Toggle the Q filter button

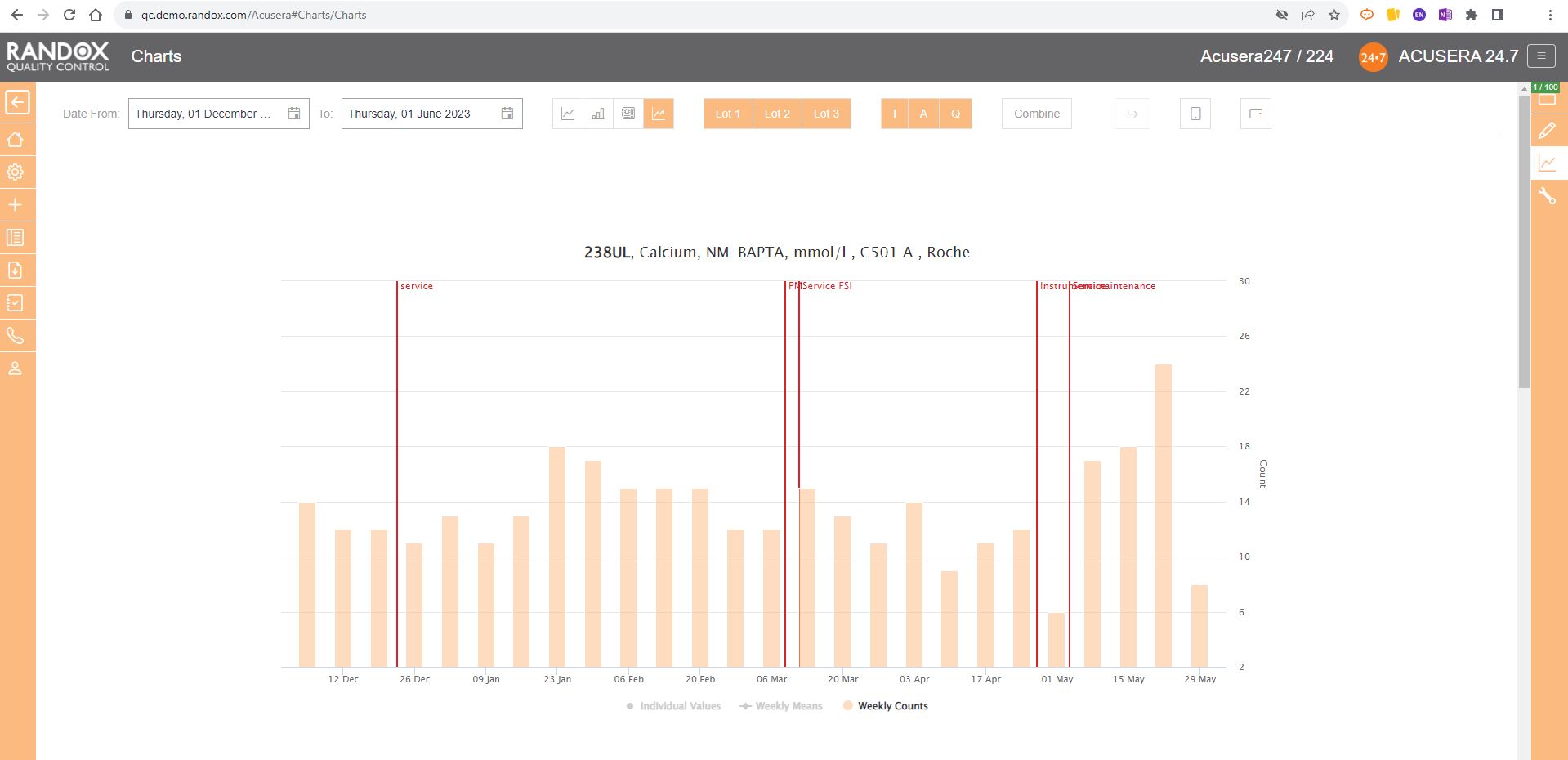pos(955,114)
